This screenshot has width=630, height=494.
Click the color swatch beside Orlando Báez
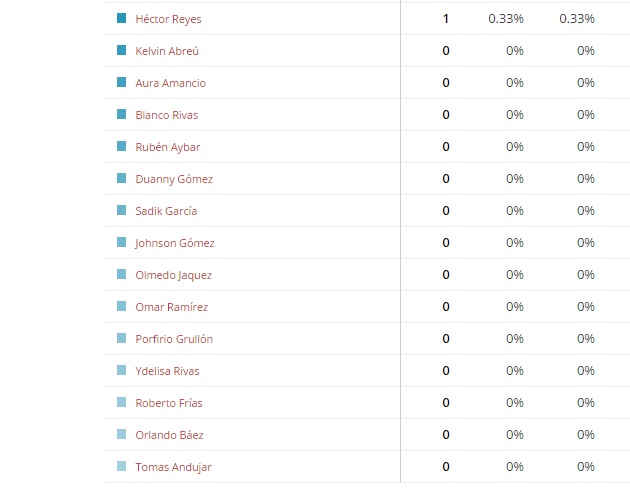(x=121, y=434)
